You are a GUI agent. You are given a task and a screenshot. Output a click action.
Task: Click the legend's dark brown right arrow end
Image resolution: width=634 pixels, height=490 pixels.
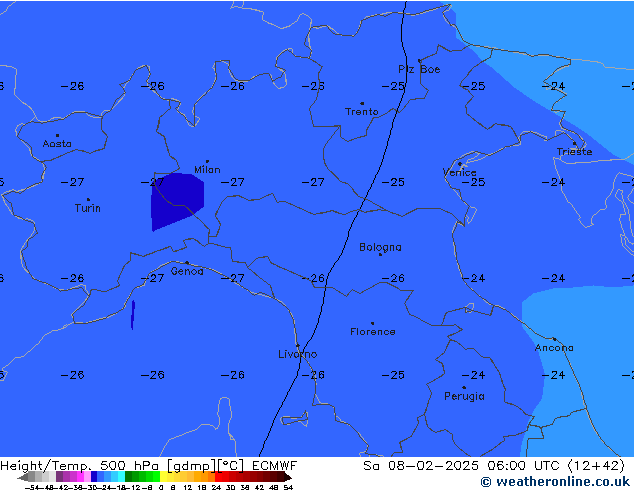287,477
